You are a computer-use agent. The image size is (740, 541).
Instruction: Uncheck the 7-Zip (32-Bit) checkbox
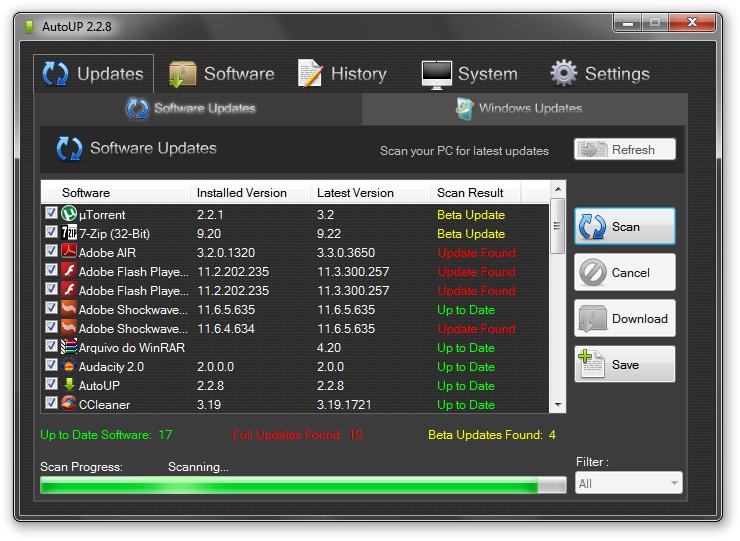pyautogui.click(x=51, y=232)
